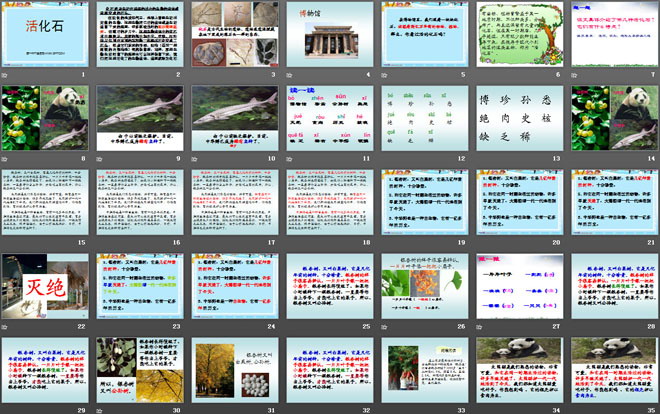
Task: Click slide number label "18"
Action: [x=367, y=242]
